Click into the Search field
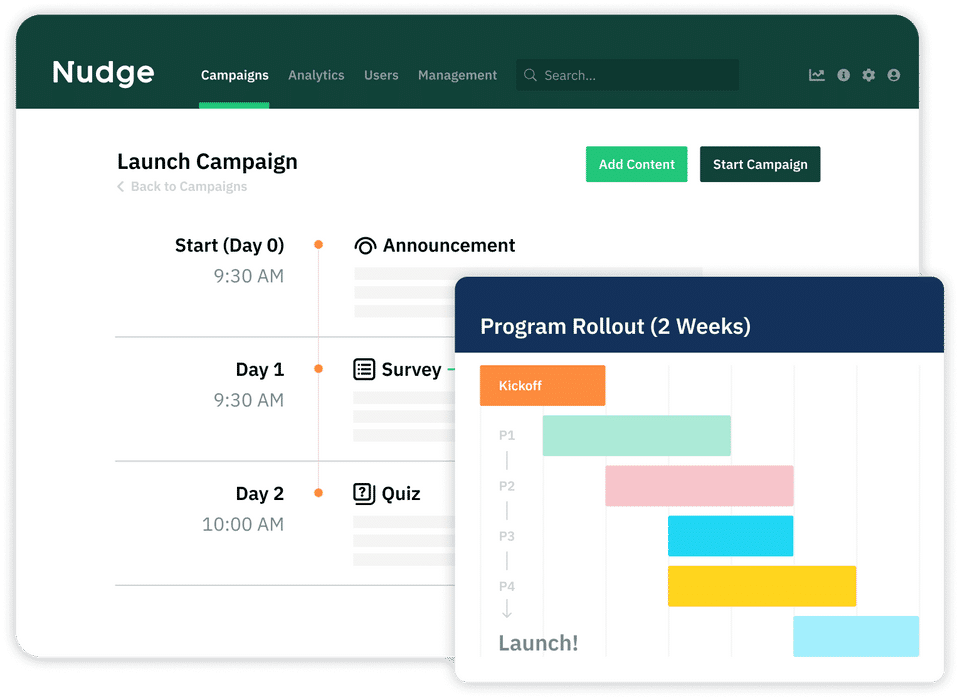 pyautogui.click(x=627, y=75)
